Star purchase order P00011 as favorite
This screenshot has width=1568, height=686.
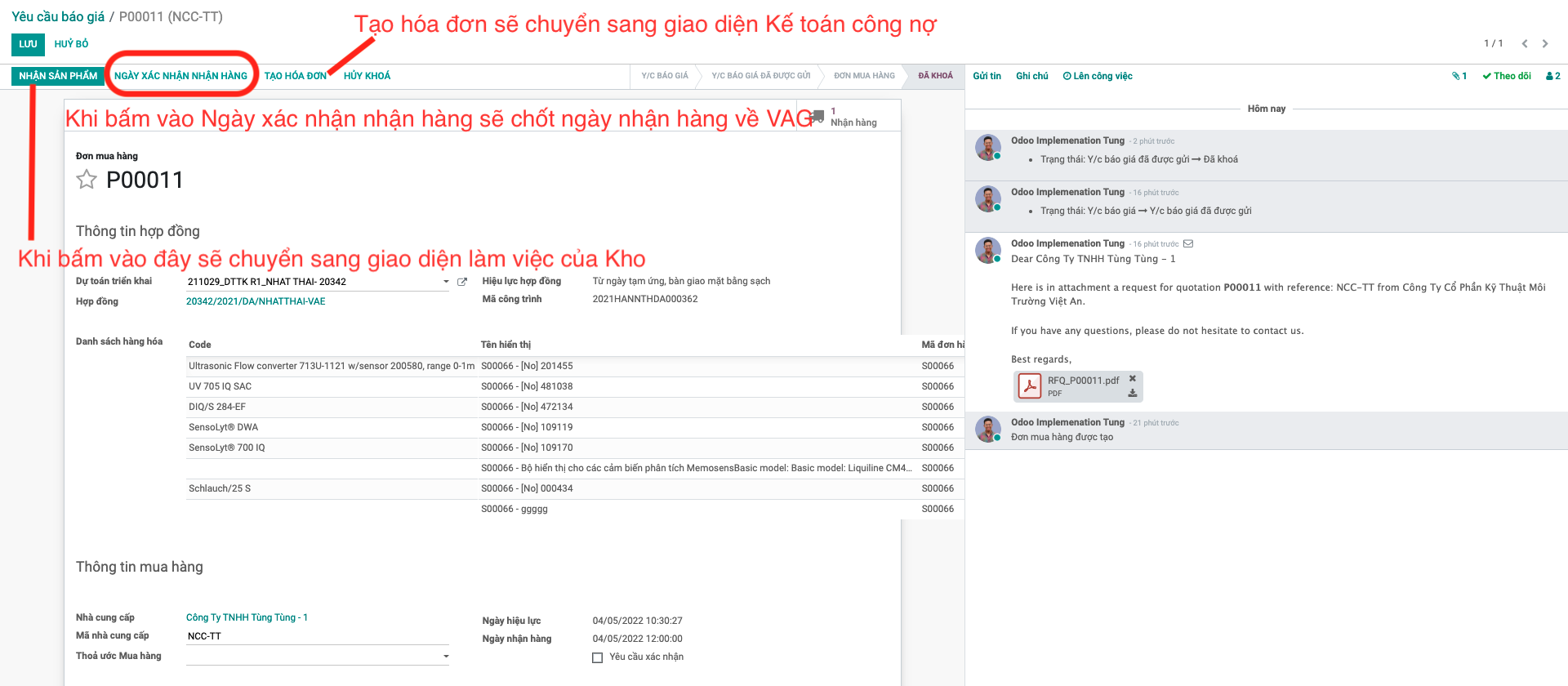(x=87, y=180)
